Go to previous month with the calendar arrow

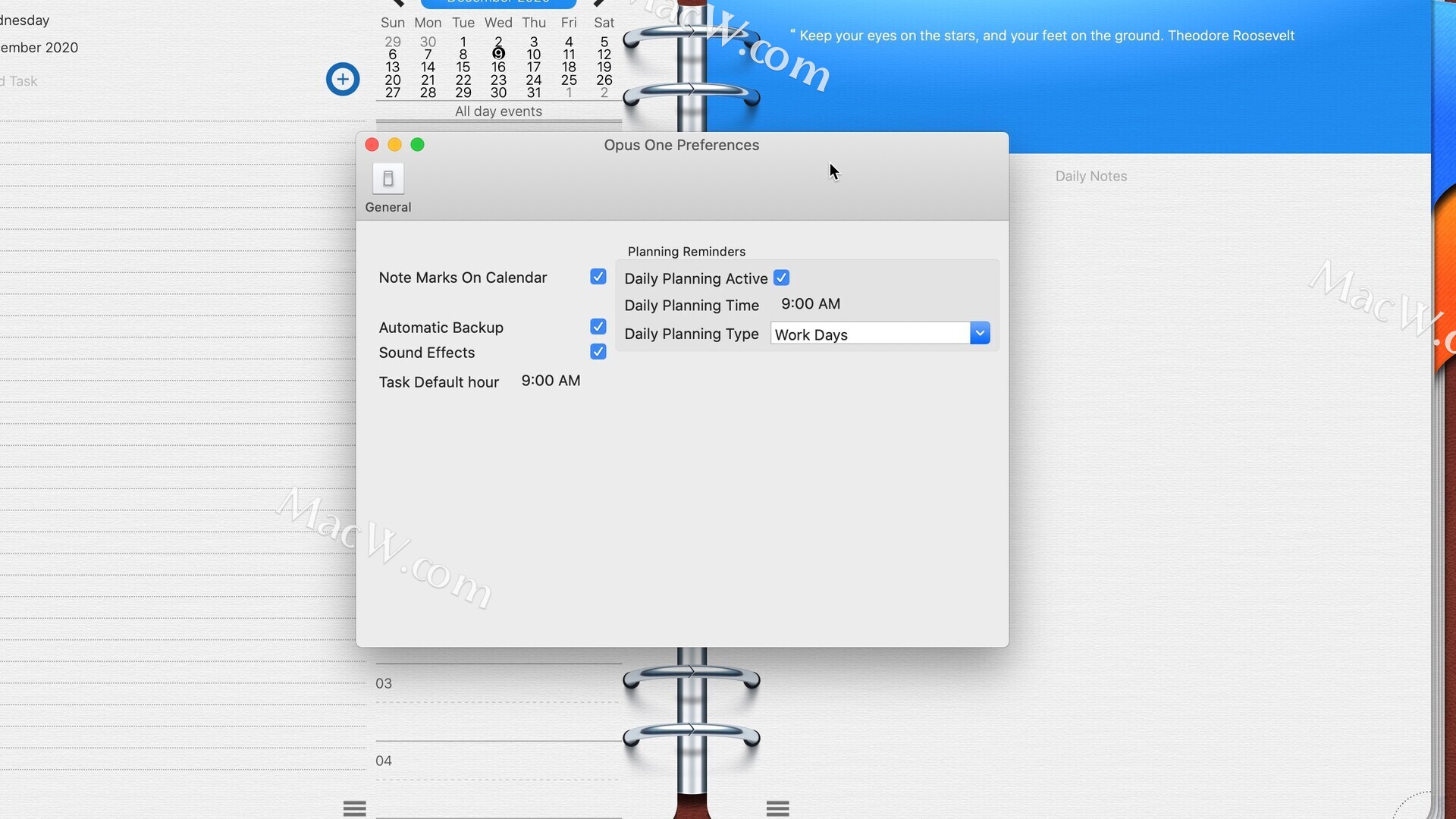click(x=397, y=3)
